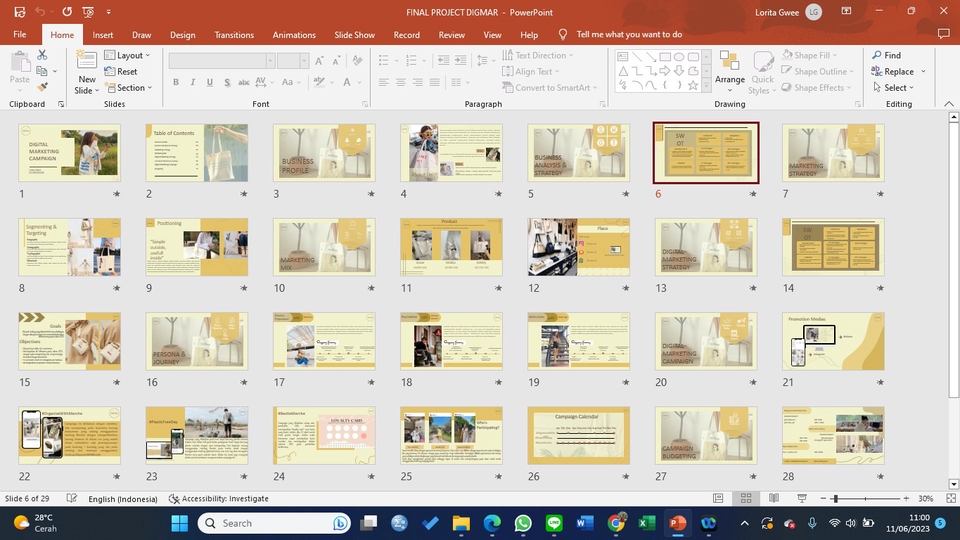Toggle Bold formatting

(x=176, y=82)
